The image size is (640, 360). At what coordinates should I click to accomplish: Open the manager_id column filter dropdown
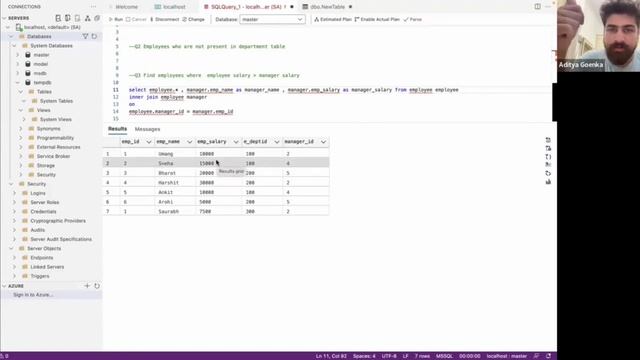[323, 142]
